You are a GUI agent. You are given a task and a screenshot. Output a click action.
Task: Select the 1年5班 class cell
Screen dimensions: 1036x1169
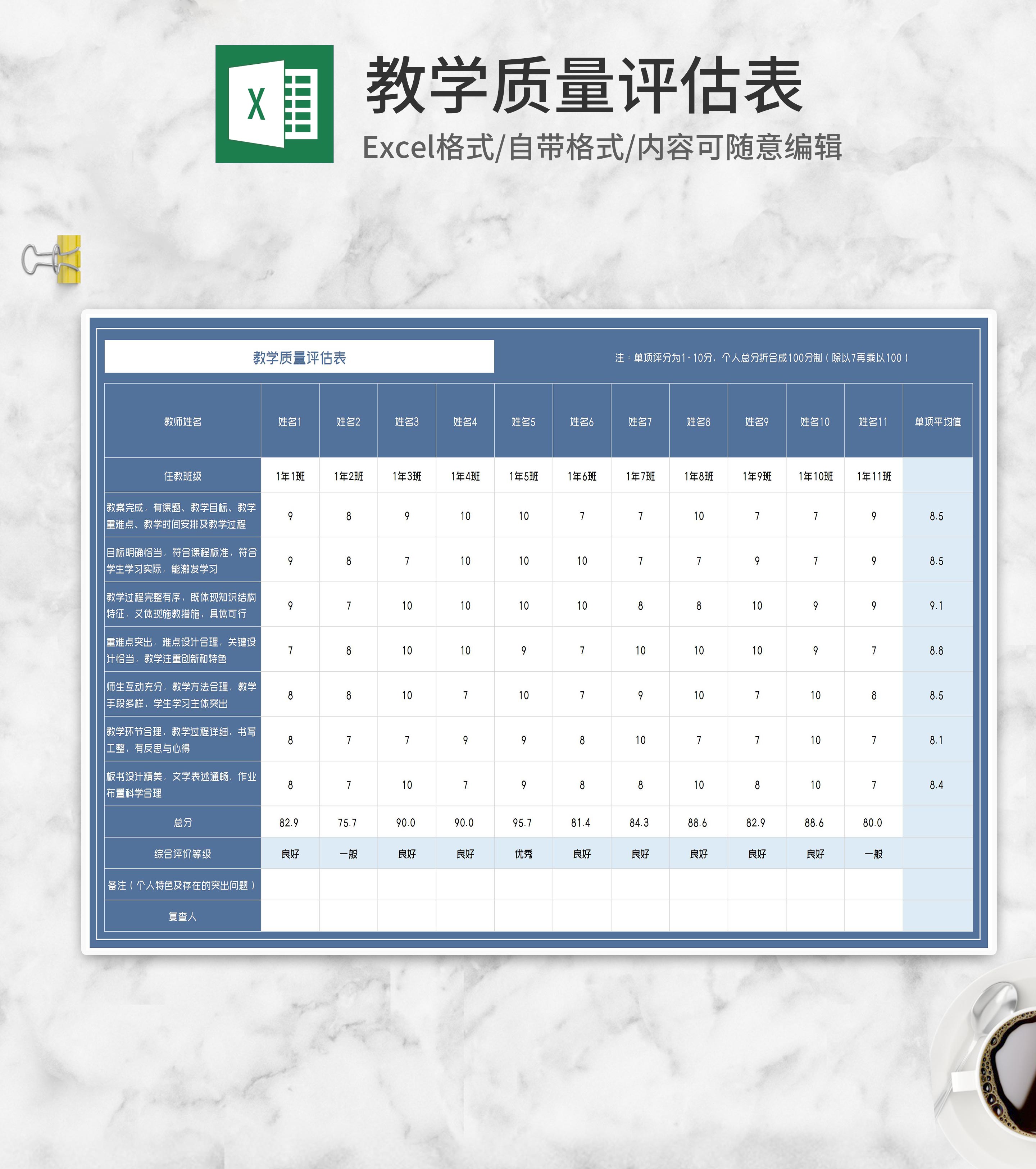(523, 476)
